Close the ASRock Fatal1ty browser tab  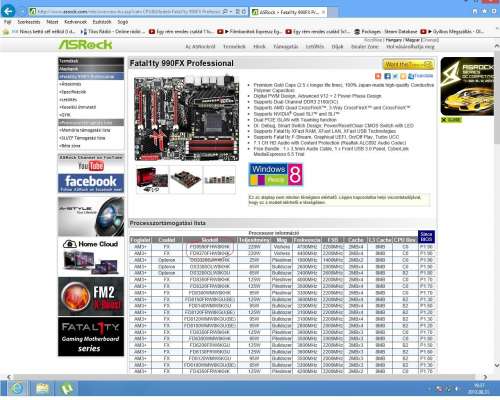[x=323, y=12]
